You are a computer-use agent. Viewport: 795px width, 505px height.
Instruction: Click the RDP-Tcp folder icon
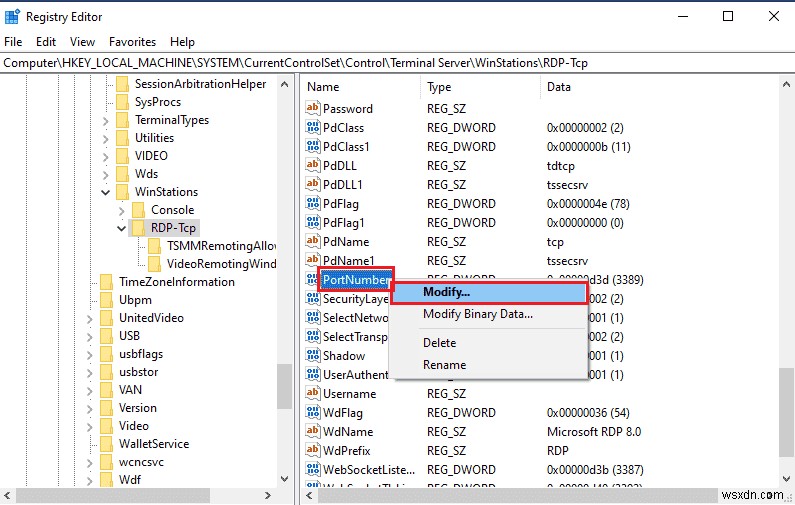click(138, 228)
